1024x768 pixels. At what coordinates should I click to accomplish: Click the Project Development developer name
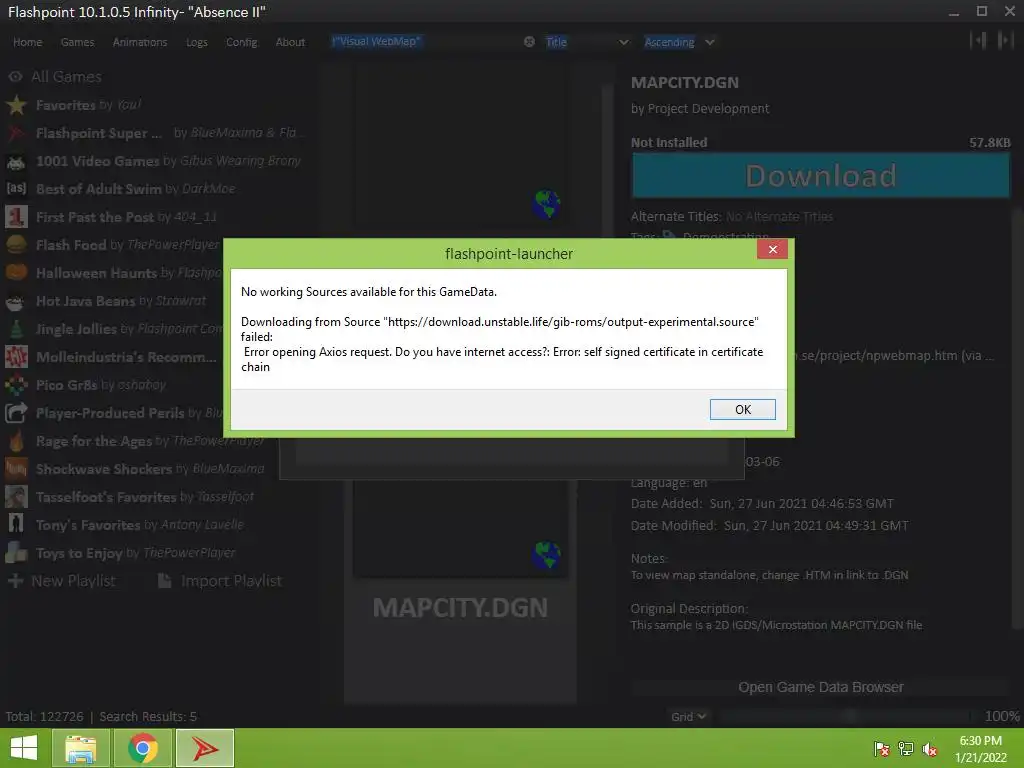[708, 108]
